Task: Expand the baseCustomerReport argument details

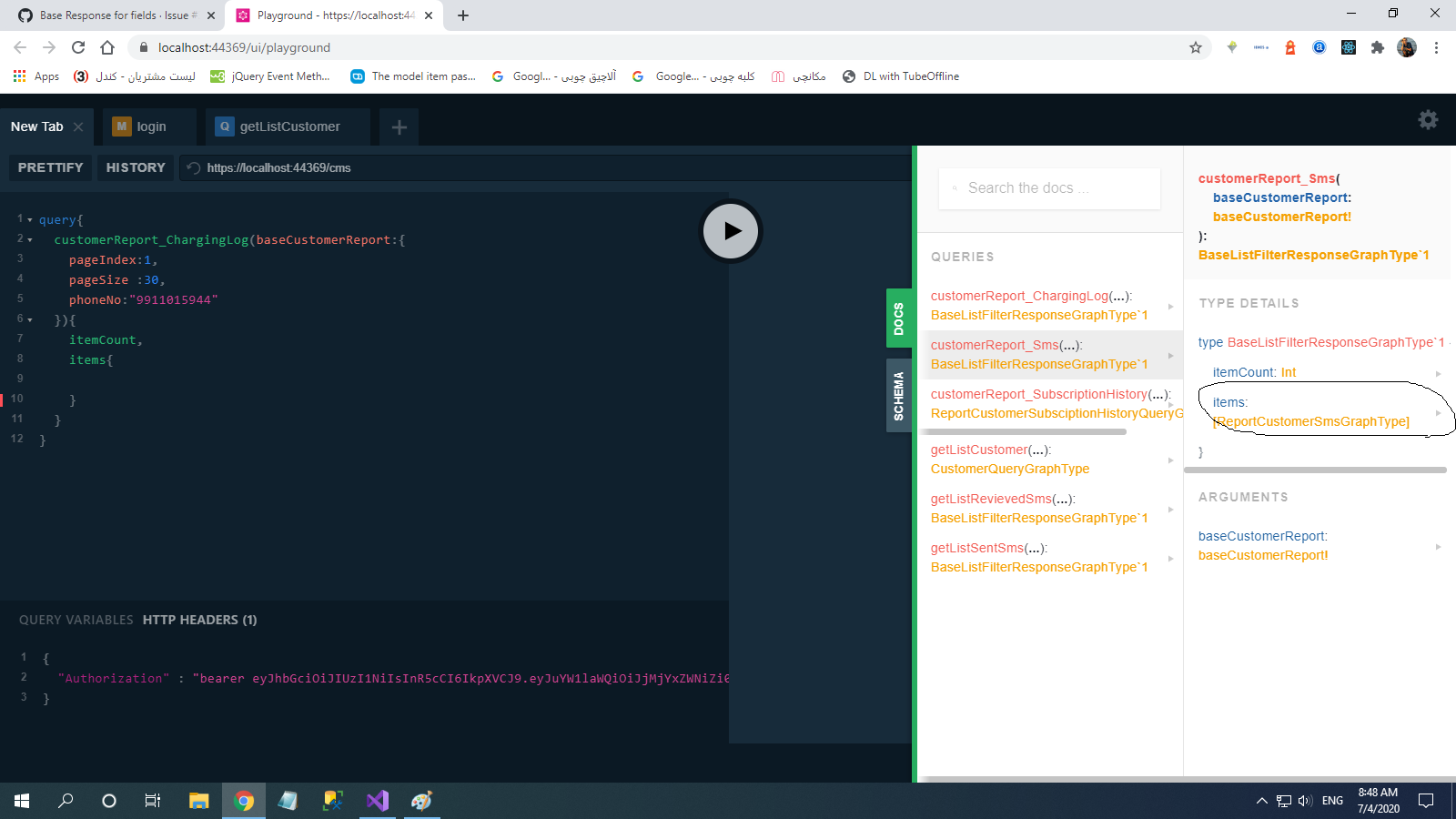Action: [x=1438, y=546]
